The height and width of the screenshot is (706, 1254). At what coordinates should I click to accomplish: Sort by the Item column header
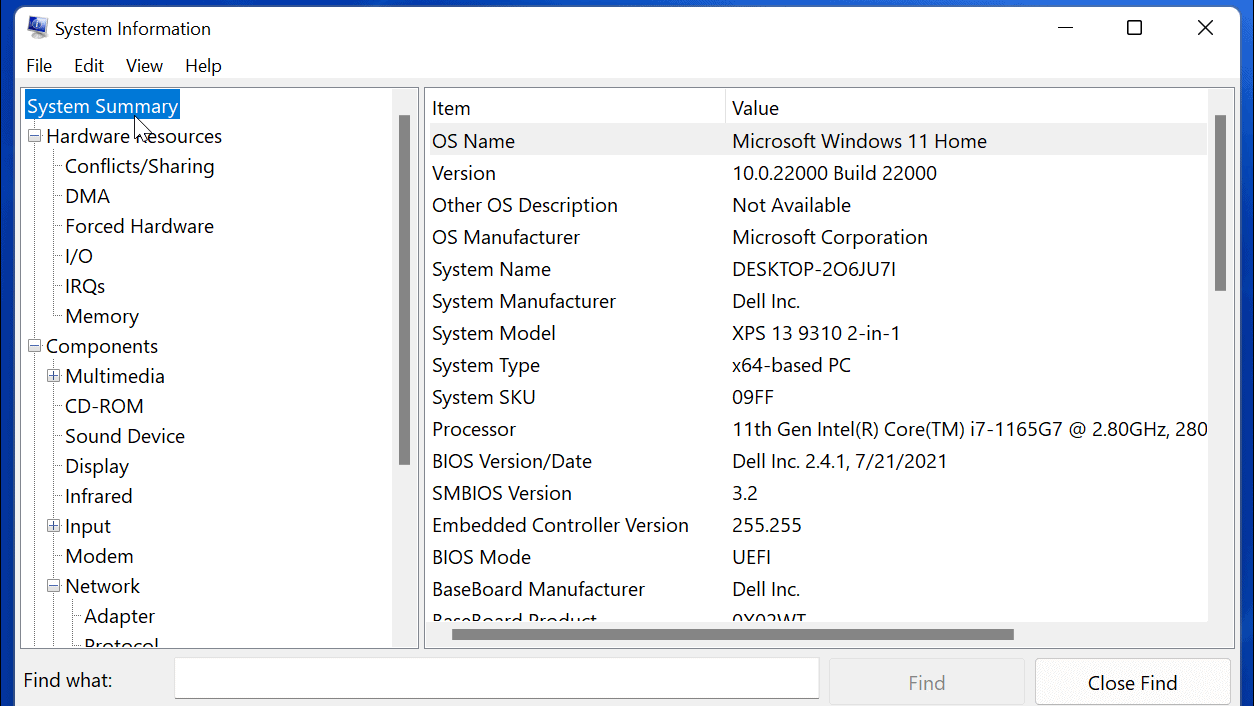(577, 108)
